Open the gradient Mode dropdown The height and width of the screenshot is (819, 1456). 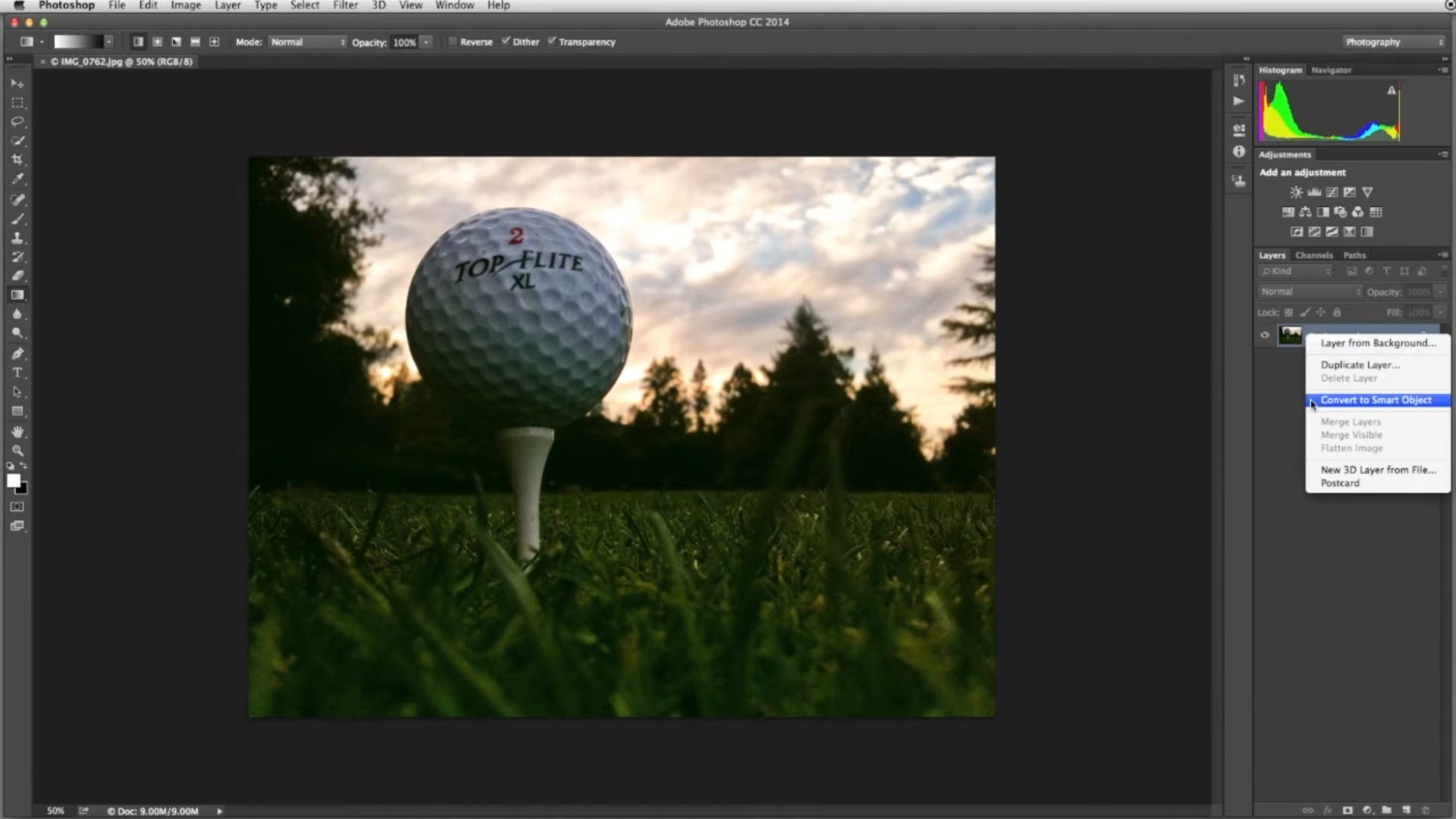click(307, 42)
